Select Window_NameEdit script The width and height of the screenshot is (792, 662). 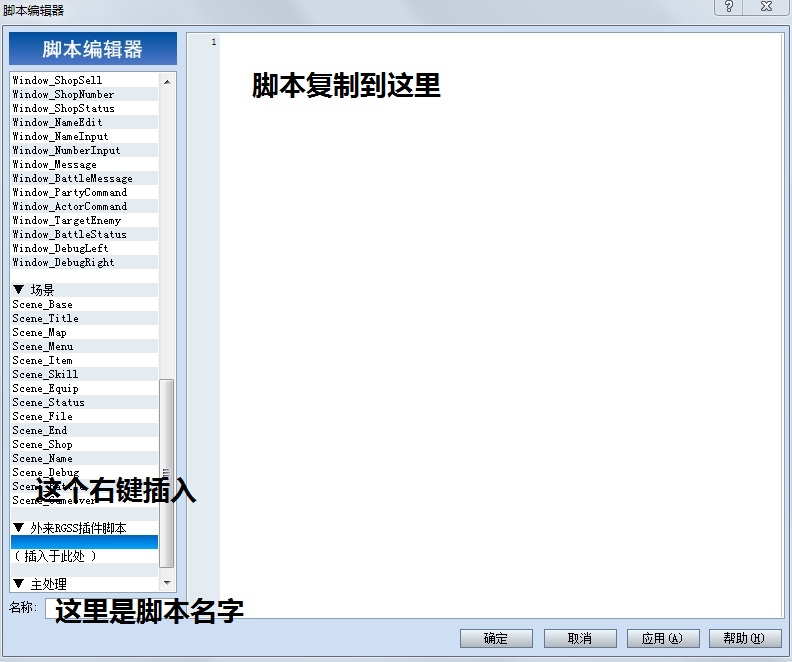[84, 122]
